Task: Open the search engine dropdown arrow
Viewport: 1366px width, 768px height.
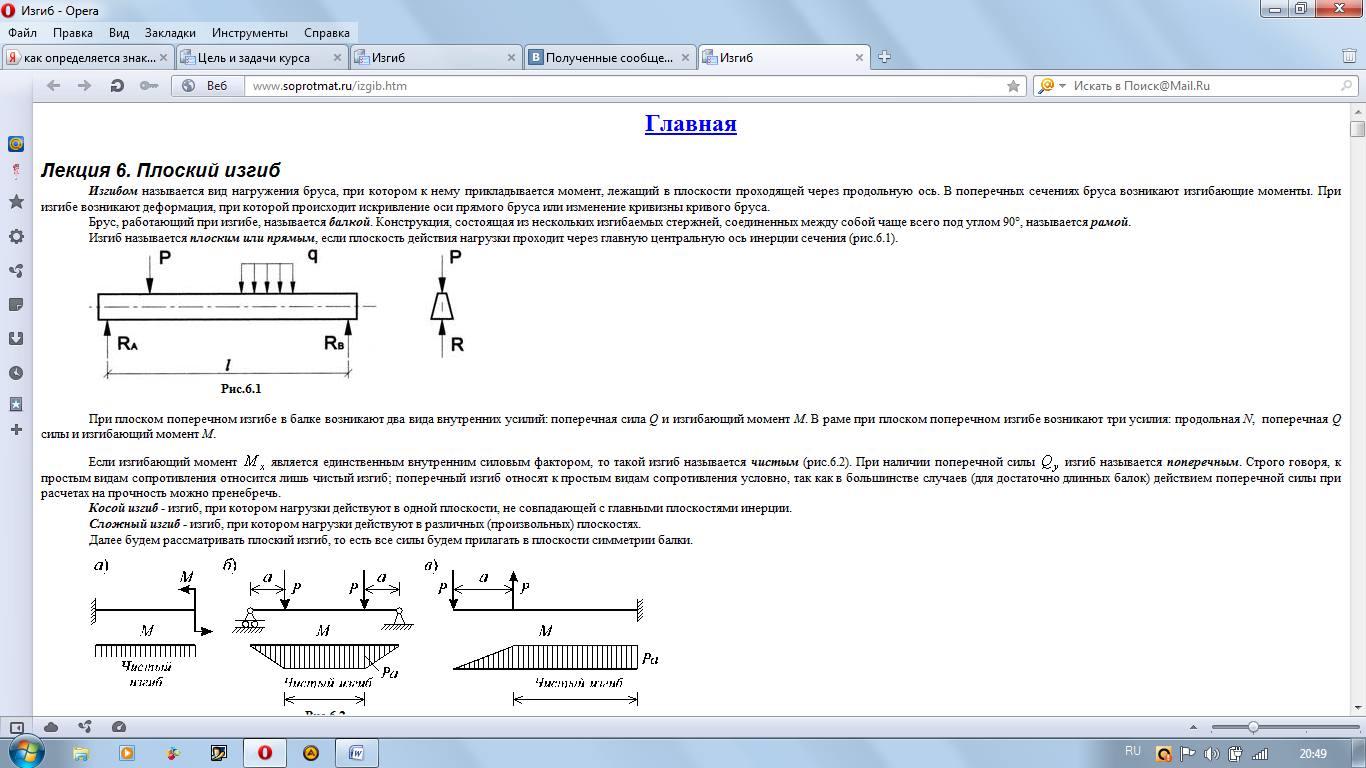Action: click(1062, 86)
